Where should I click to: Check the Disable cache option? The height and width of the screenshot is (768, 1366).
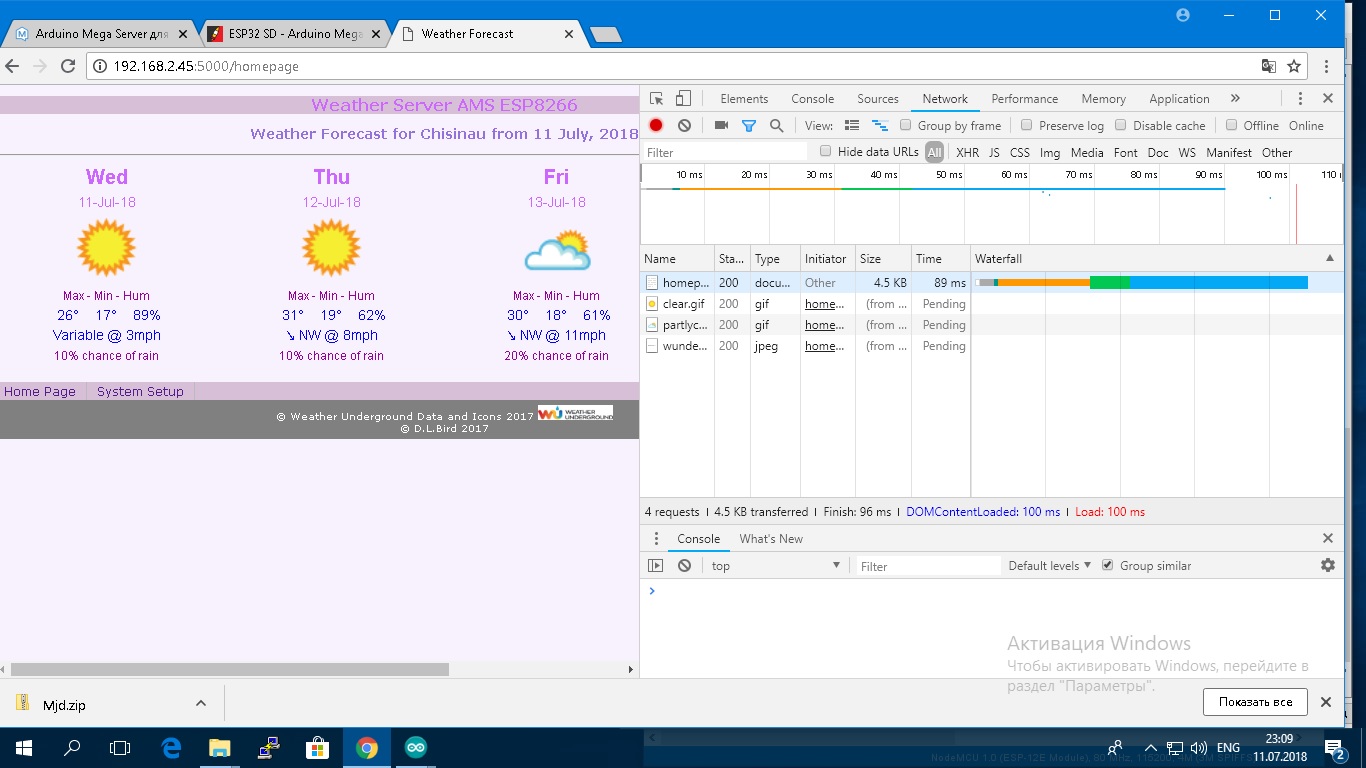click(1121, 126)
